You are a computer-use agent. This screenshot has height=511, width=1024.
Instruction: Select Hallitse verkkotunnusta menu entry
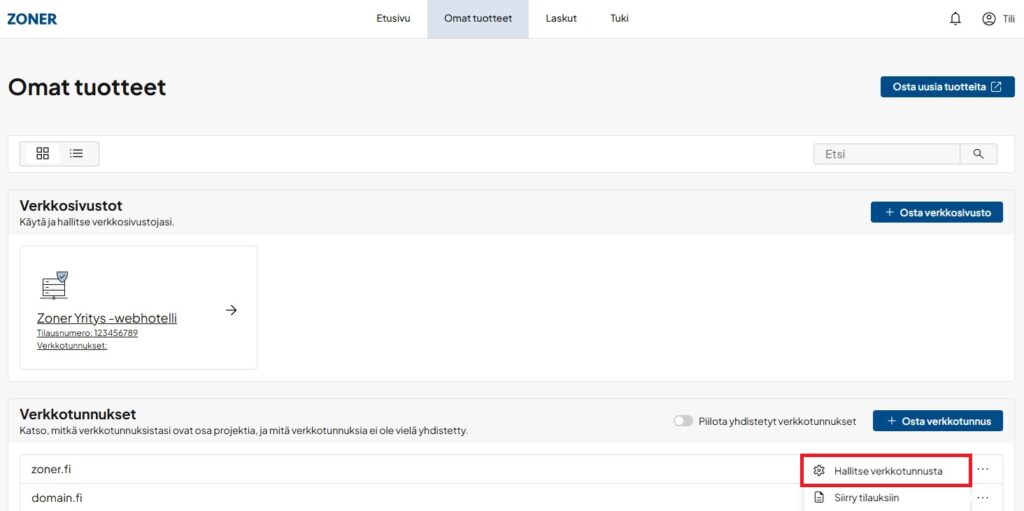tap(887, 470)
